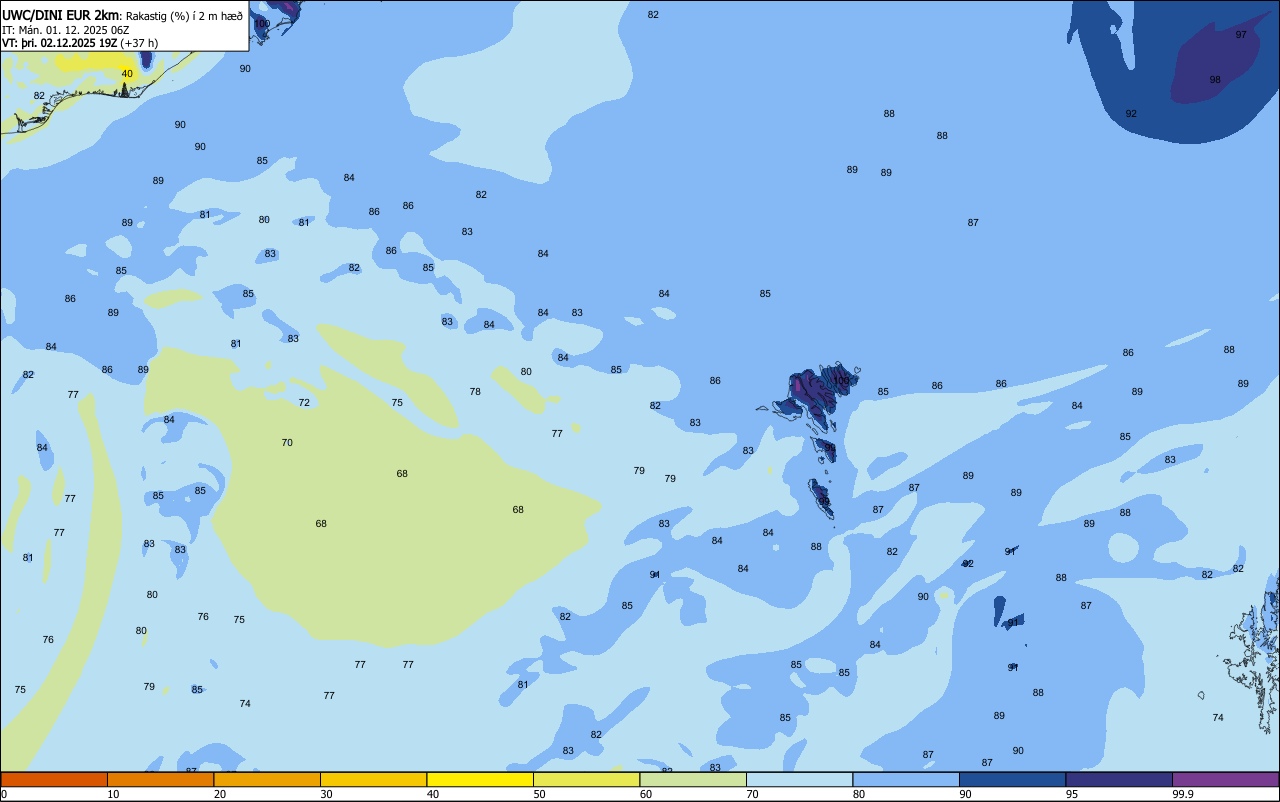Image resolution: width=1280 pixels, height=802 pixels.
Task: Click the 'Rakastig (%) í 2 m hæð' label
Action: click(x=184, y=16)
